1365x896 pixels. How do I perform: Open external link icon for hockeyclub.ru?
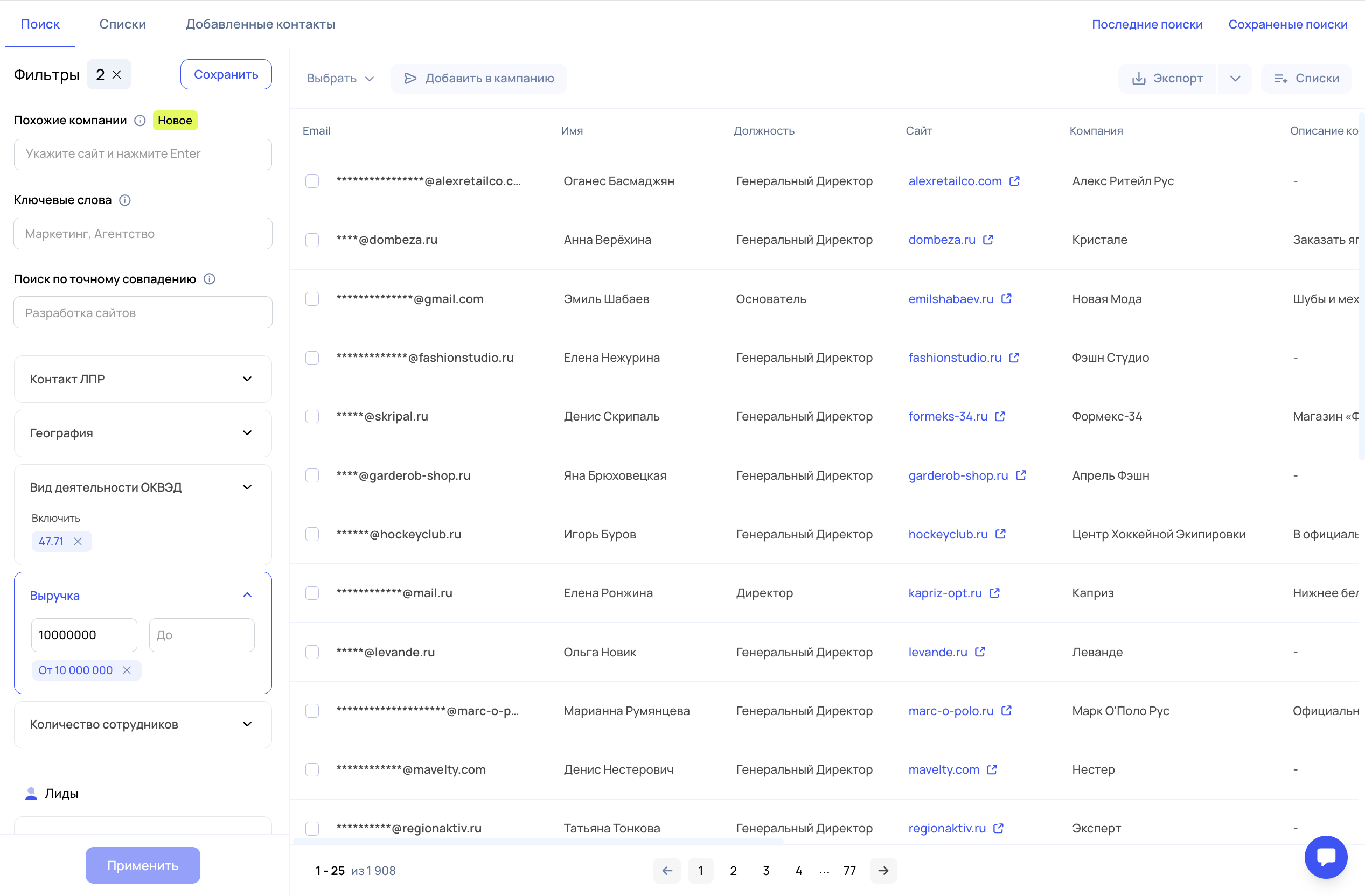click(1000, 534)
